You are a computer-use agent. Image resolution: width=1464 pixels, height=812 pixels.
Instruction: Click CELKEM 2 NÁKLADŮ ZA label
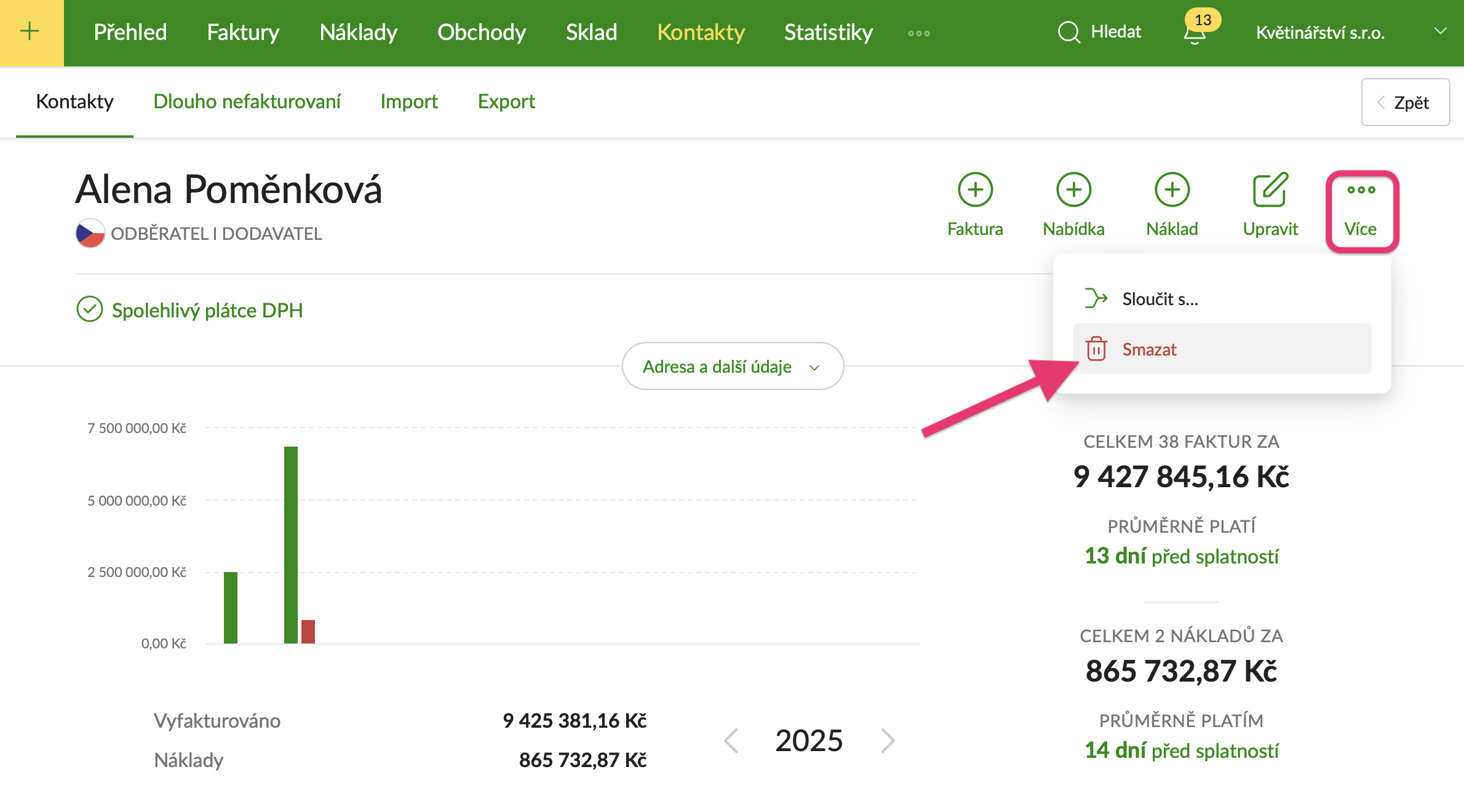pyautogui.click(x=1181, y=636)
